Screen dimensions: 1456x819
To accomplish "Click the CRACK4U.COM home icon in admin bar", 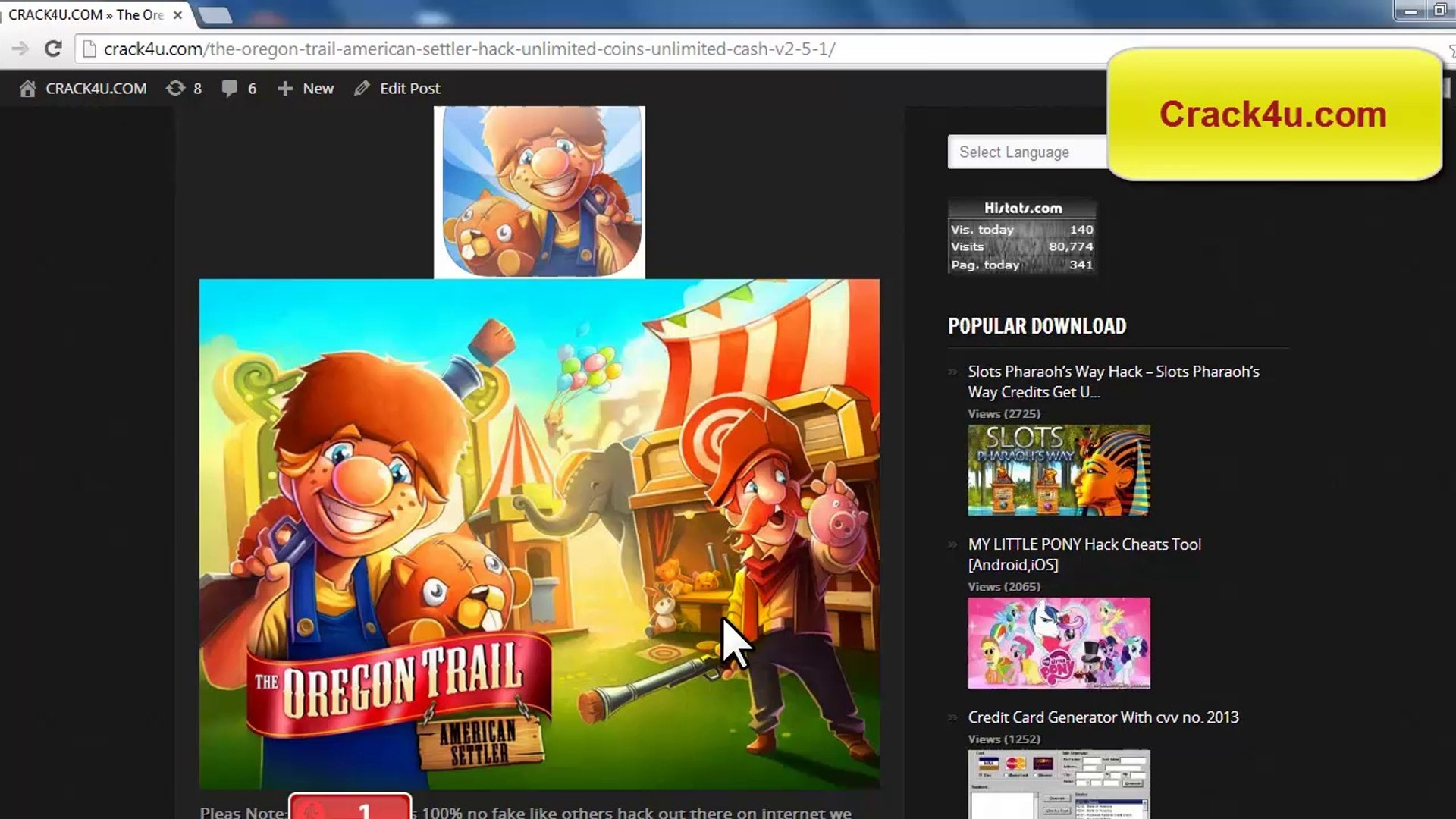I will 27,89.
